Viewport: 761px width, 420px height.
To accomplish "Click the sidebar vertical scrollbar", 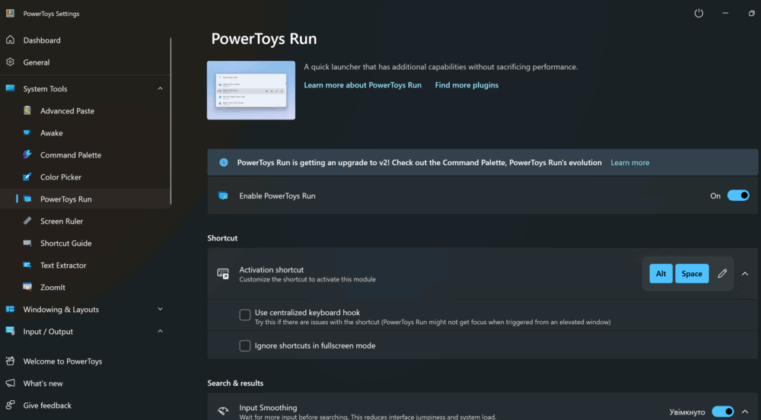I will coord(171,121).
